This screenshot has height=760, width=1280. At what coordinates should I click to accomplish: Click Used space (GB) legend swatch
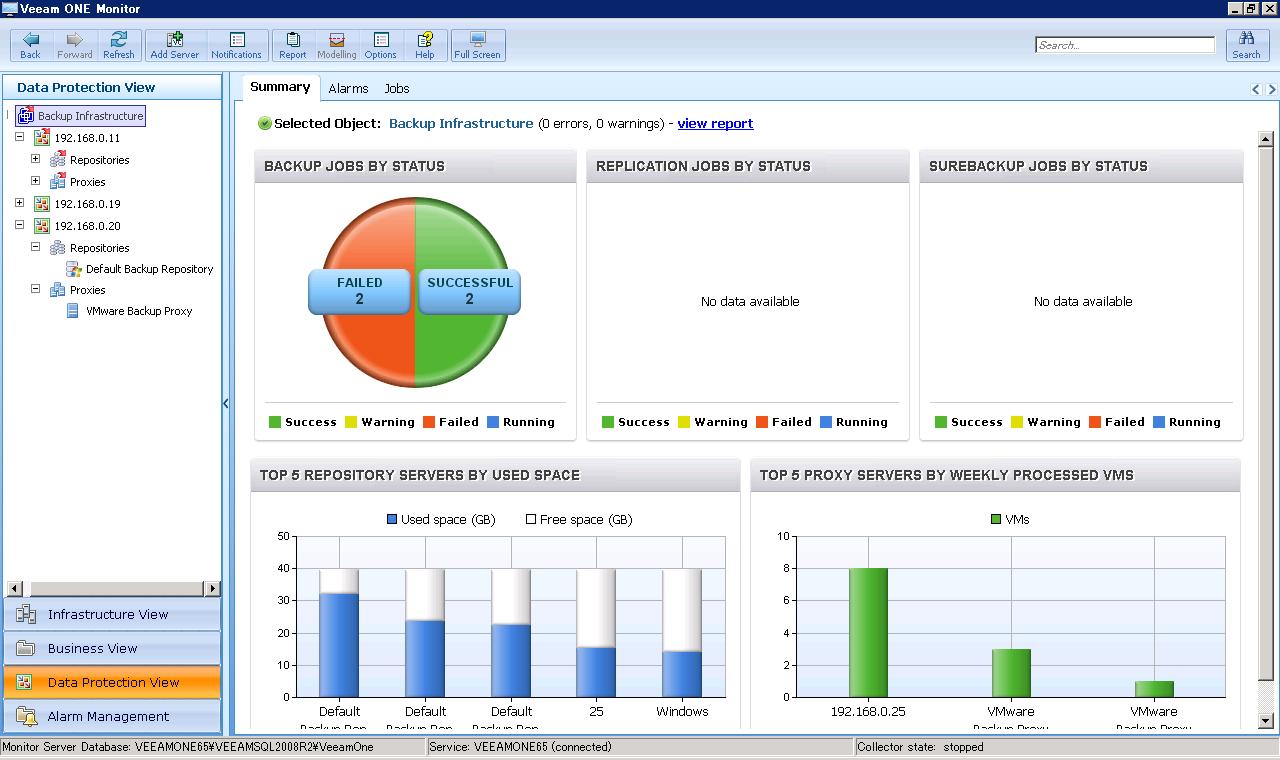pyautogui.click(x=392, y=520)
